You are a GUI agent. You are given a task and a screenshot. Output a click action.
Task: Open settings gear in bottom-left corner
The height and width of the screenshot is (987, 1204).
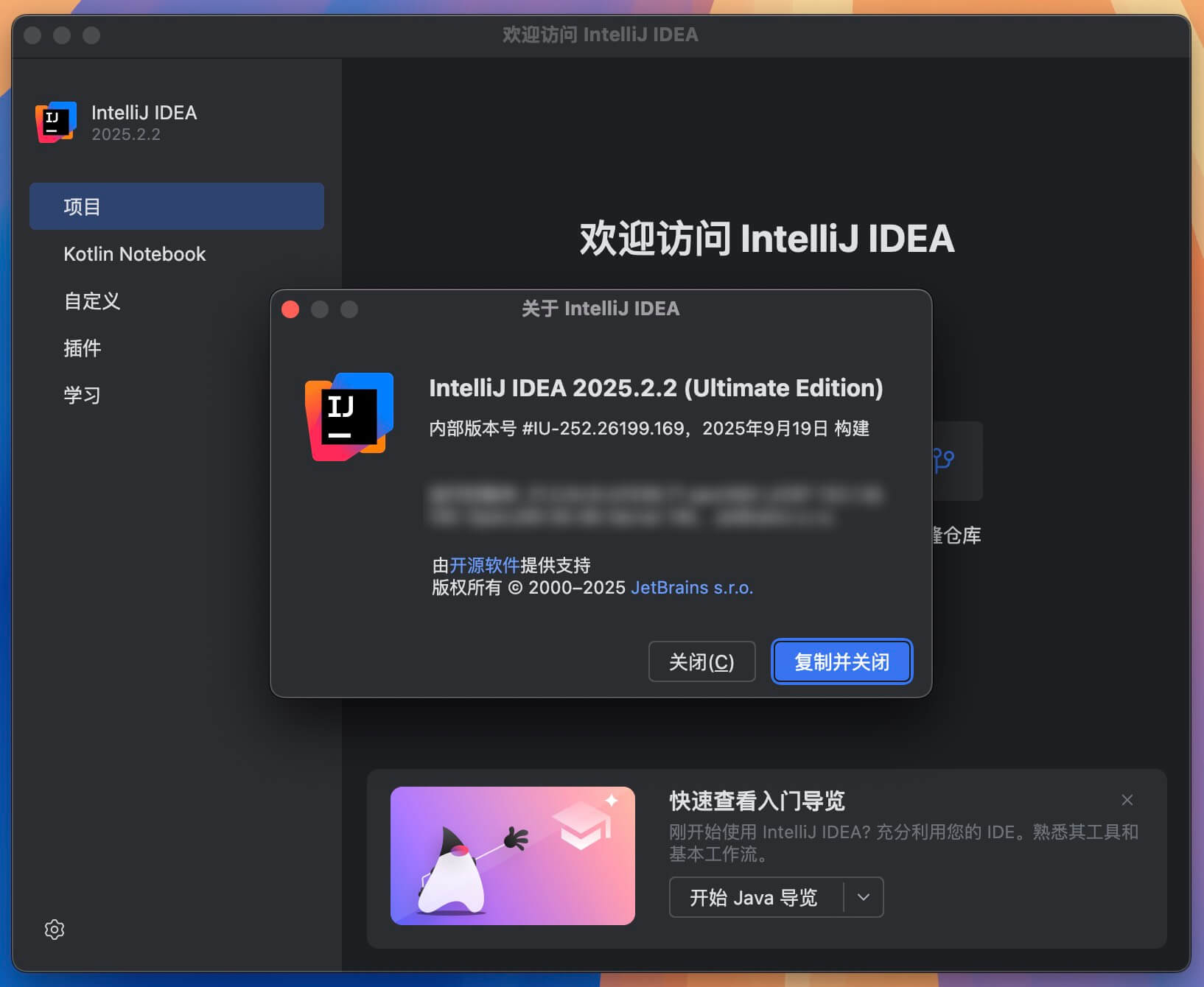click(x=55, y=930)
